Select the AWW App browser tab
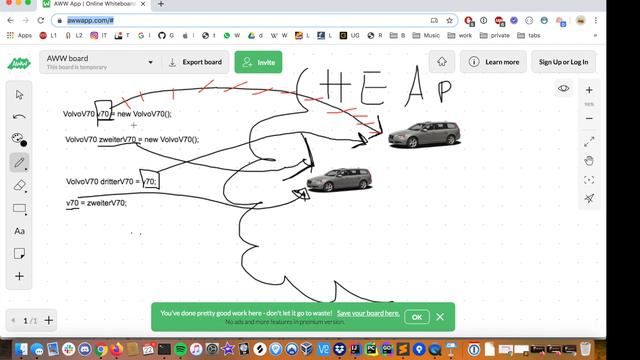 click(x=95, y=4)
